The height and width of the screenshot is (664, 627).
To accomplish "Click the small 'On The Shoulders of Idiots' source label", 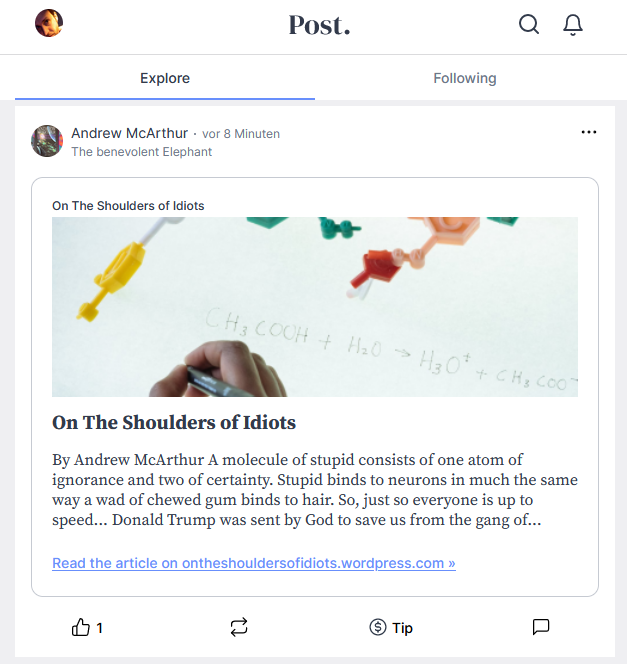I will (128, 206).
